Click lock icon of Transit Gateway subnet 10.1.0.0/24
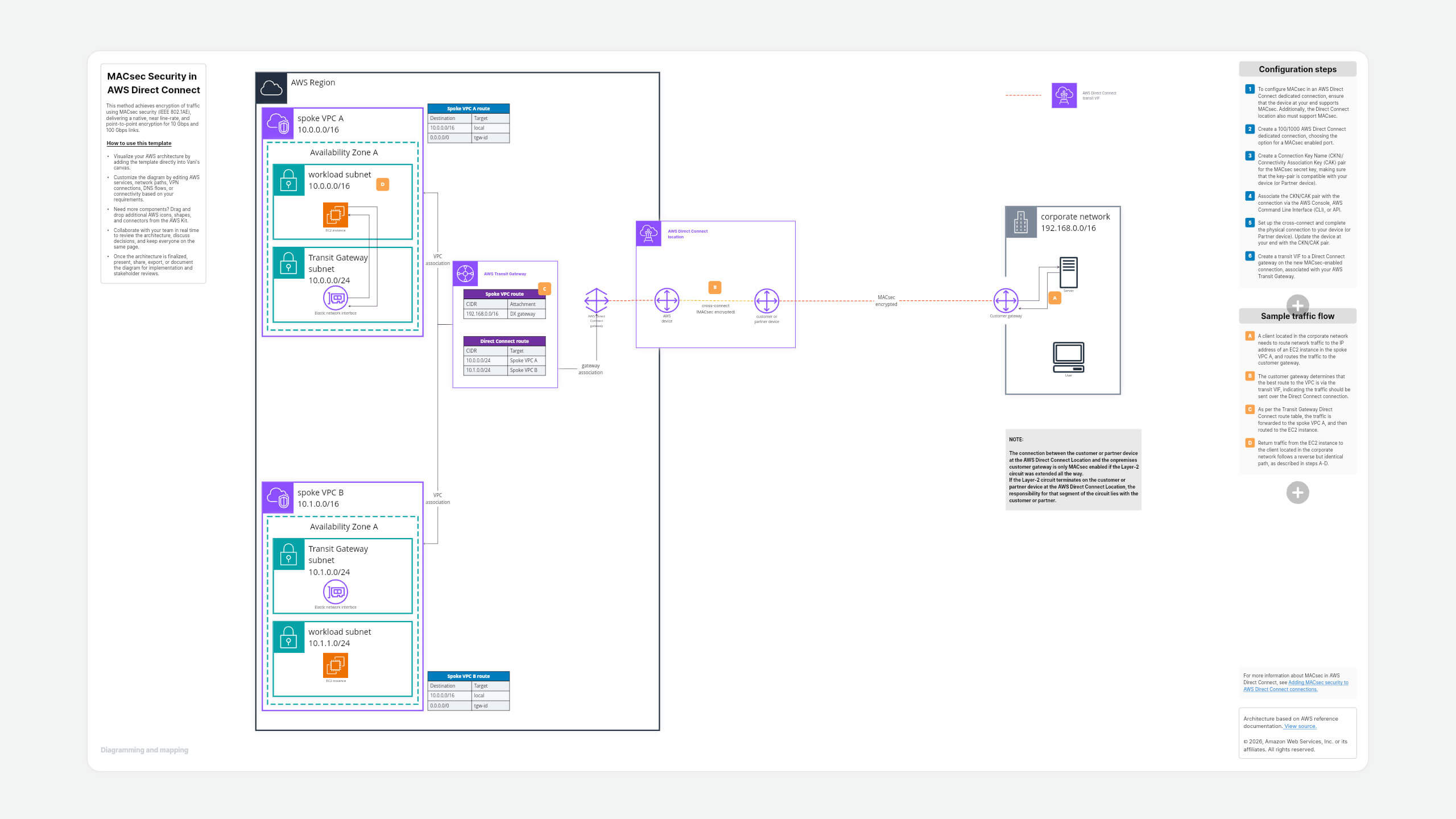 (x=289, y=554)
